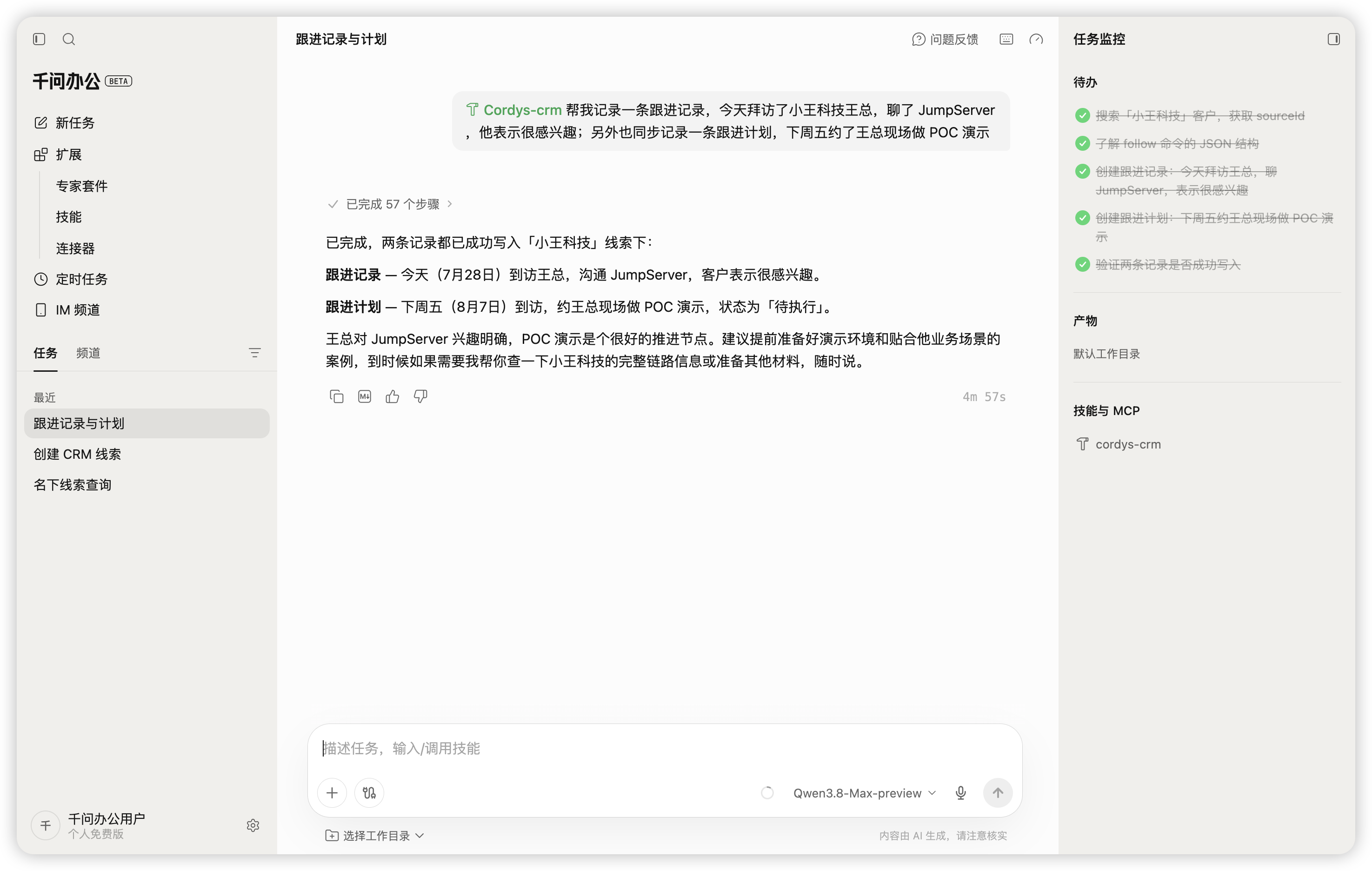Copy the assistant reply
Image resolution: width=1372 pixels, height=871 pixels.
click(x=336, y=396)
